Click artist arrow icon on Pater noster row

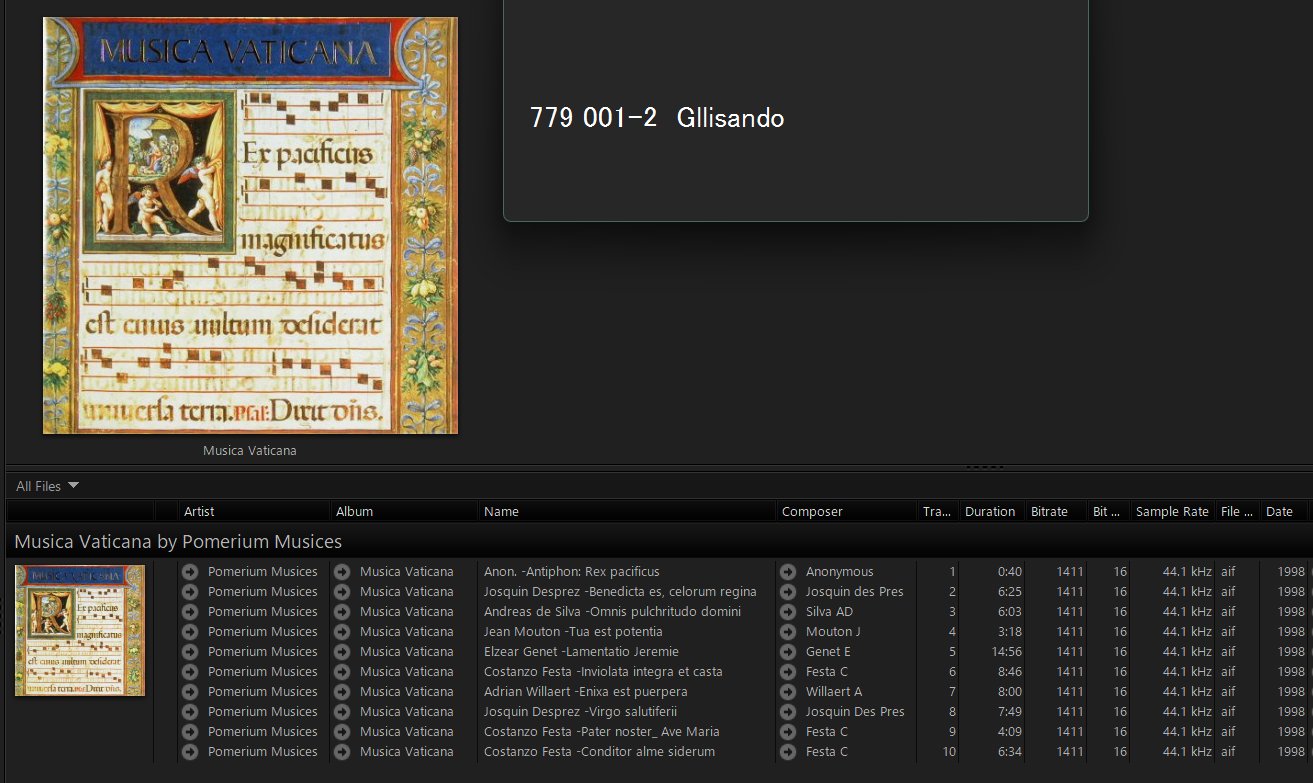[x=190, y=732]
